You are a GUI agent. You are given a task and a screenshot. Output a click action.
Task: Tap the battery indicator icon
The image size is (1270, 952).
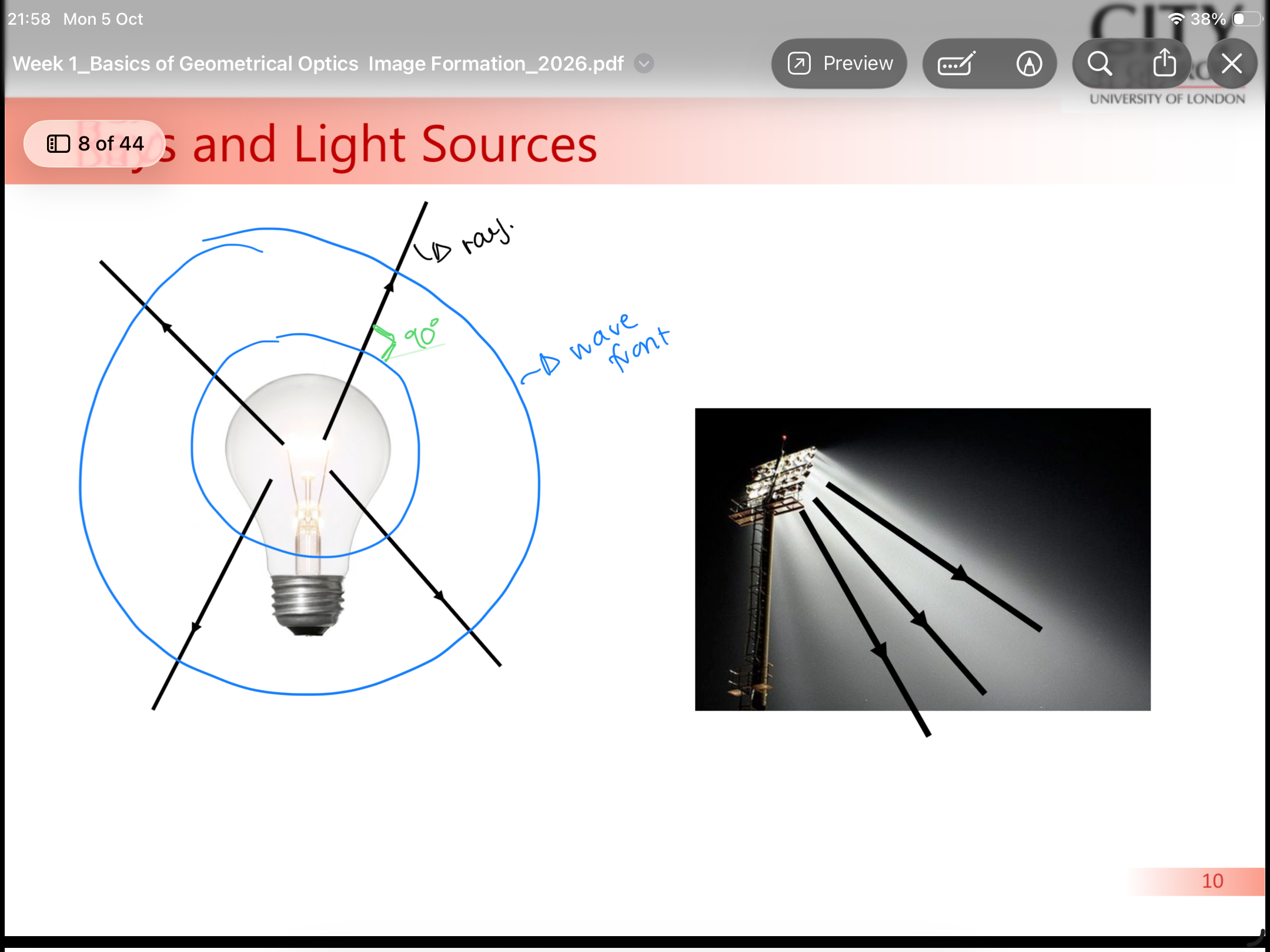1246,19
